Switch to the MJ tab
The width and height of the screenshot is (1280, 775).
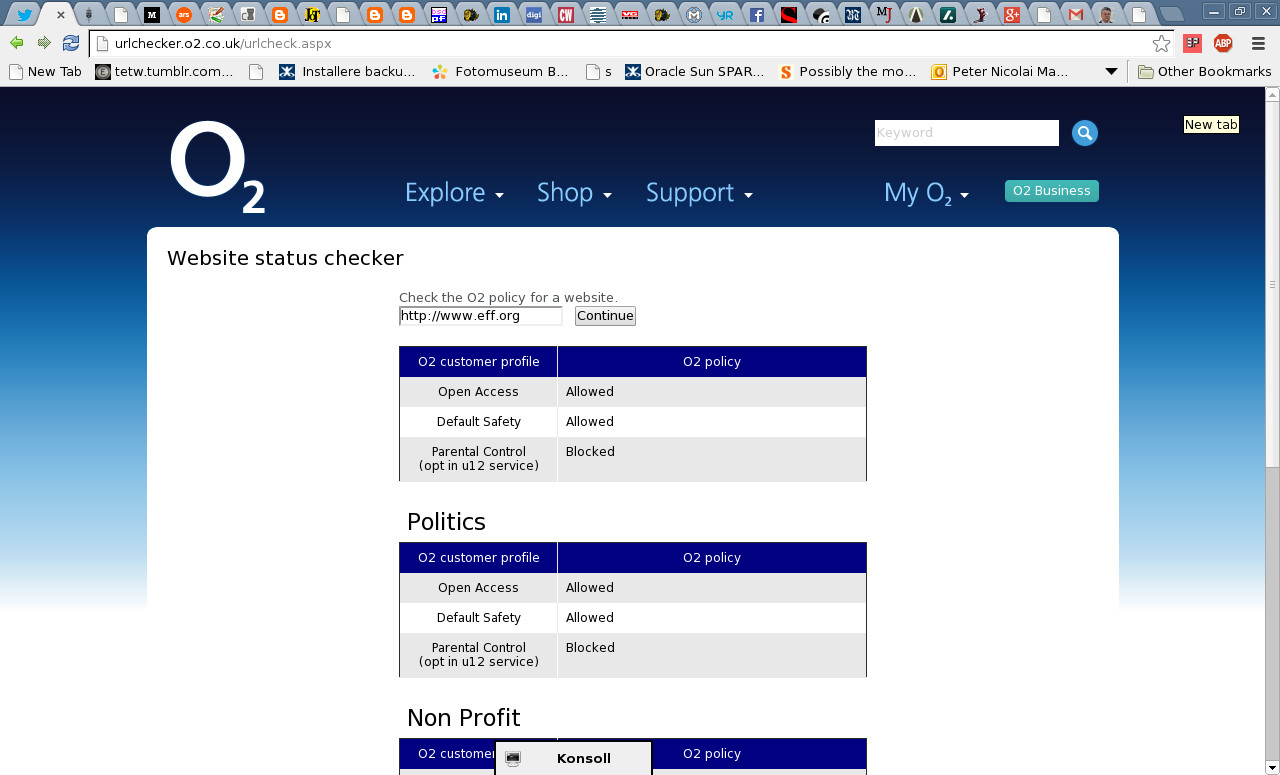coord(884,15)
